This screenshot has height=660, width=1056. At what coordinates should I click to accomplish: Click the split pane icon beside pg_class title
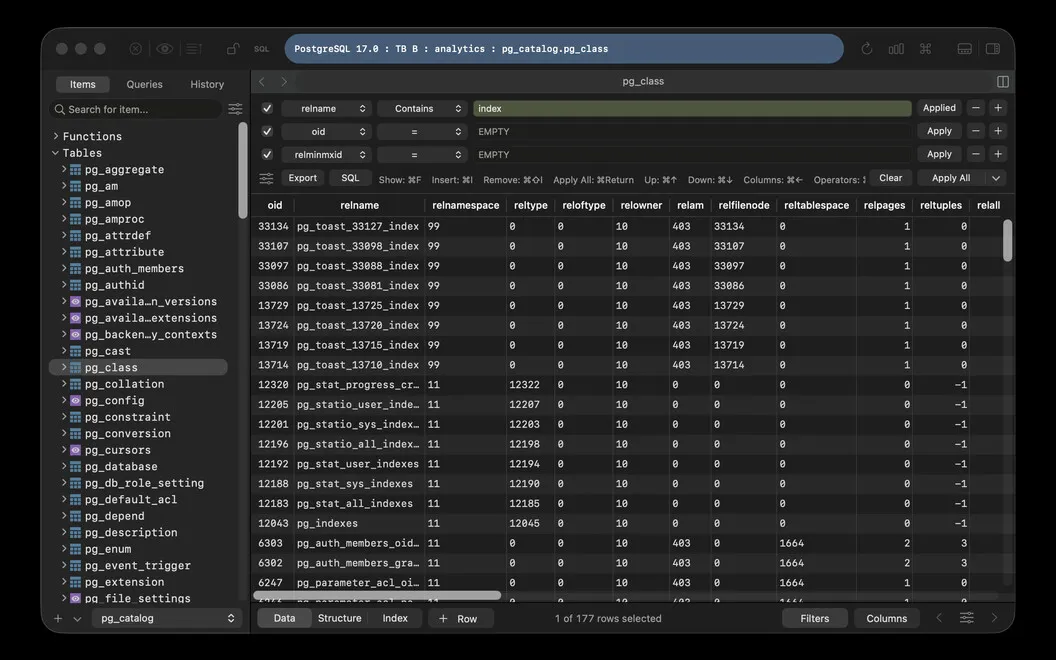point(1003,81)
